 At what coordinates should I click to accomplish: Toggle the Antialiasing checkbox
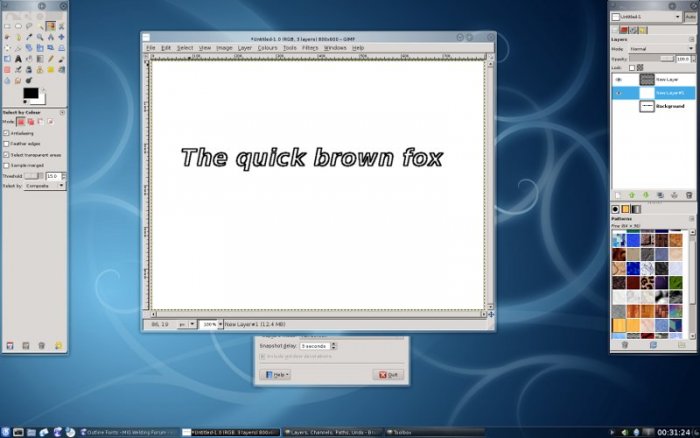pos(6,133)
